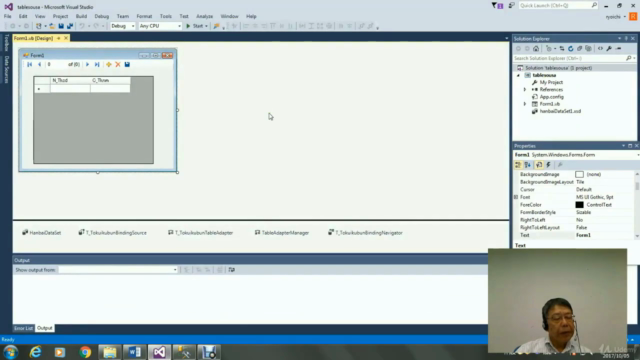
Task: Open the Toolbox side tab
Action: point(7,43)
